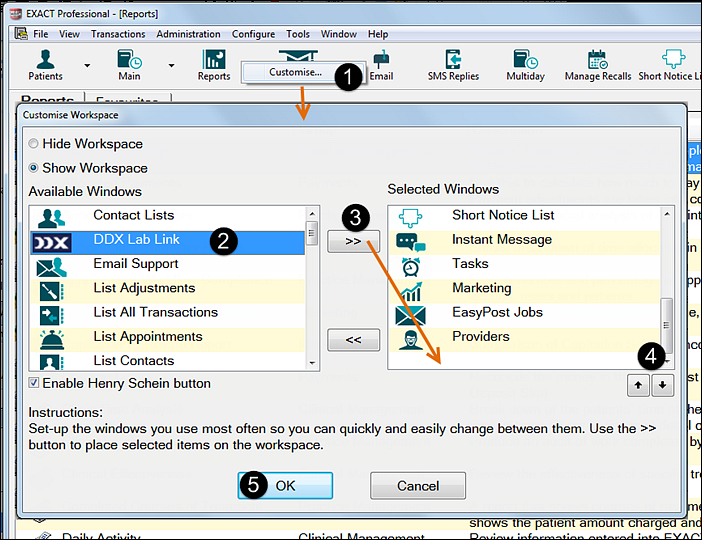Screen dimensions: 702x540
Task: Click the Customise... context menu entry
Action: pos(295,72)
